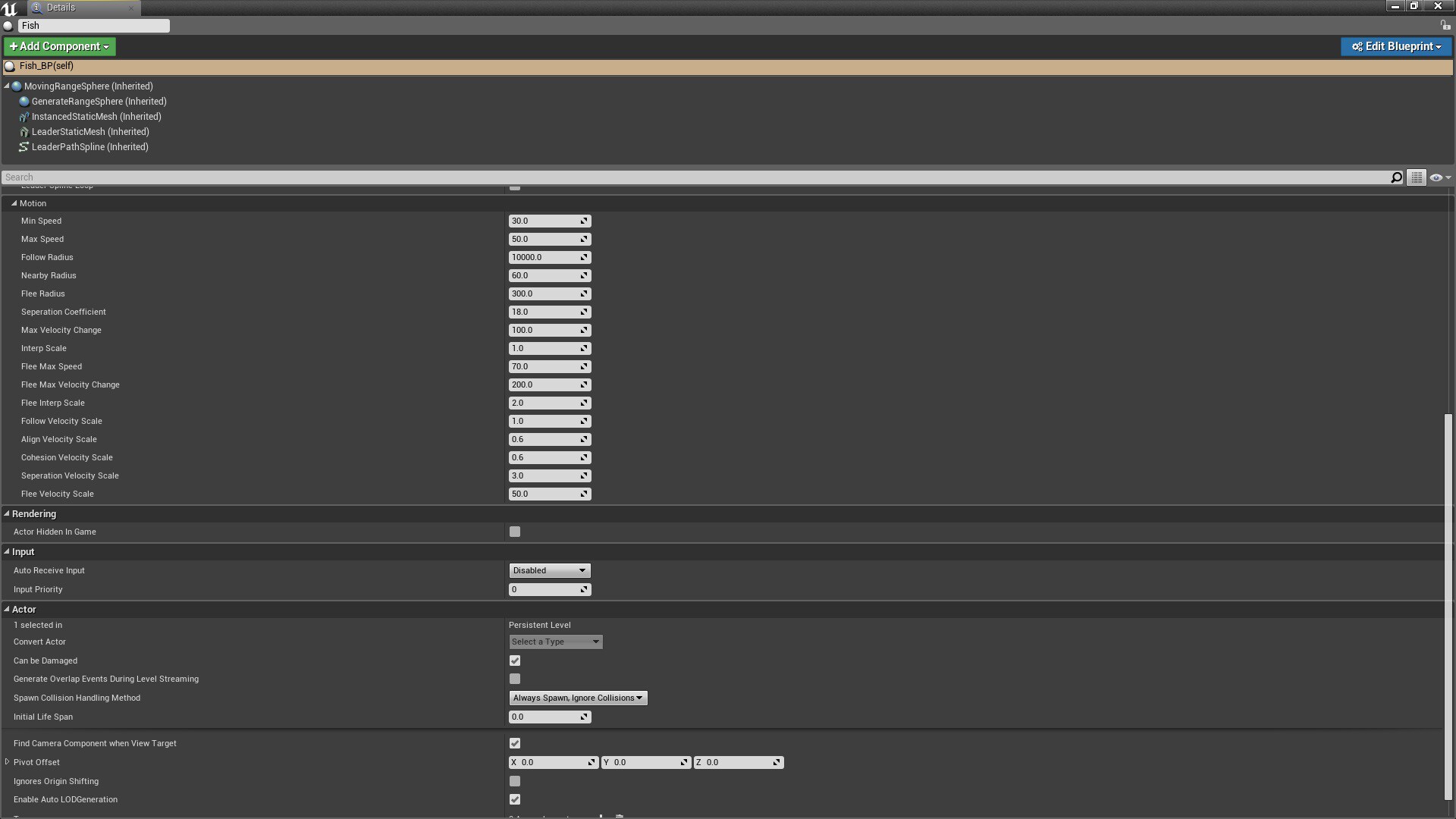Open the Spawn Collision Handling Method dropdown
The image size is (1456, 819).
577,698
